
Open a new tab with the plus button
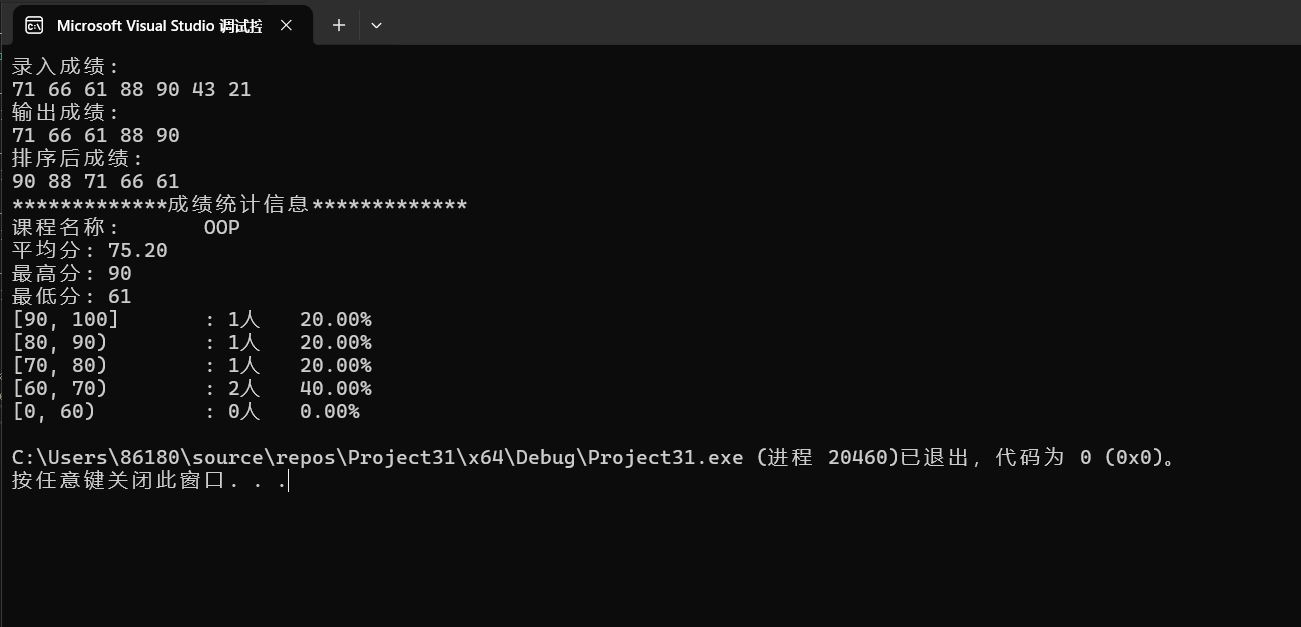pyautogui.click(x=339, y=25)
